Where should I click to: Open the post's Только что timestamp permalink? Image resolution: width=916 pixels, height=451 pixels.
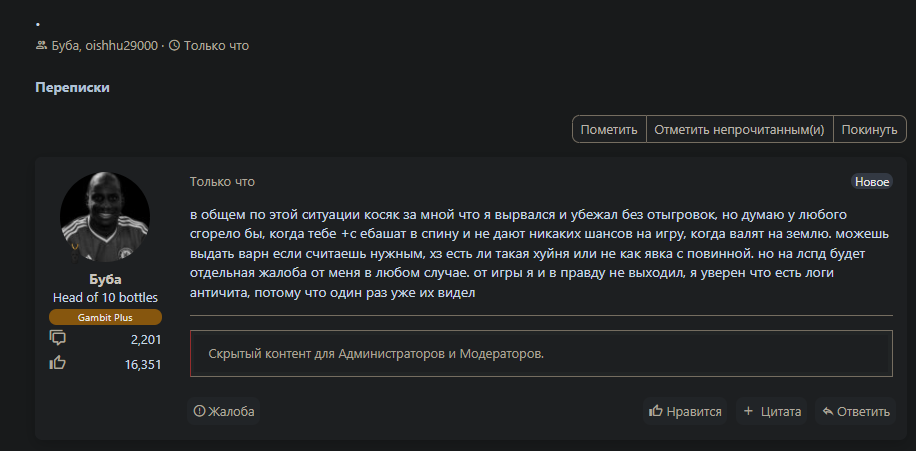[222, 182]
